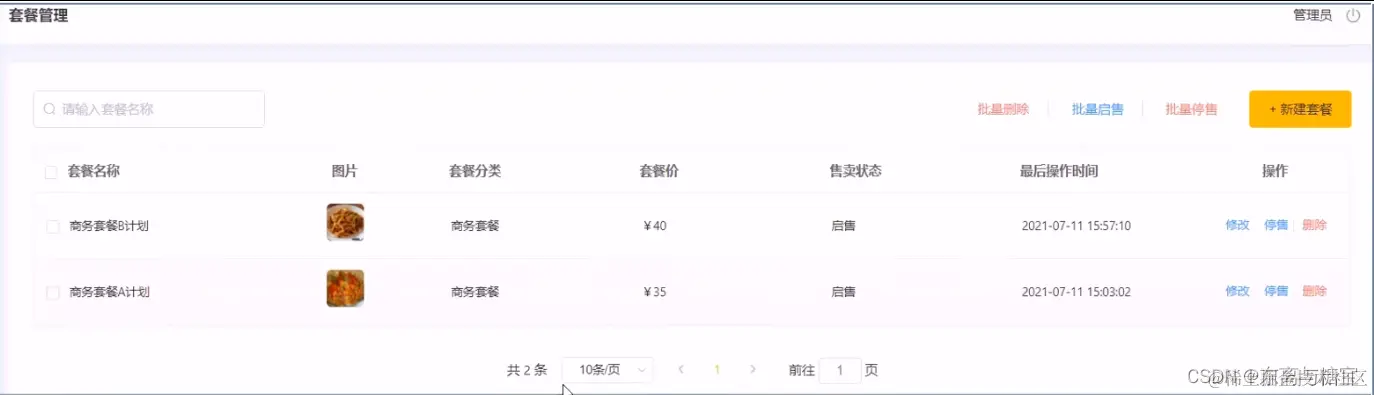
Task: Open the 10条/页 page size dropdown
Action: [608, 370]
